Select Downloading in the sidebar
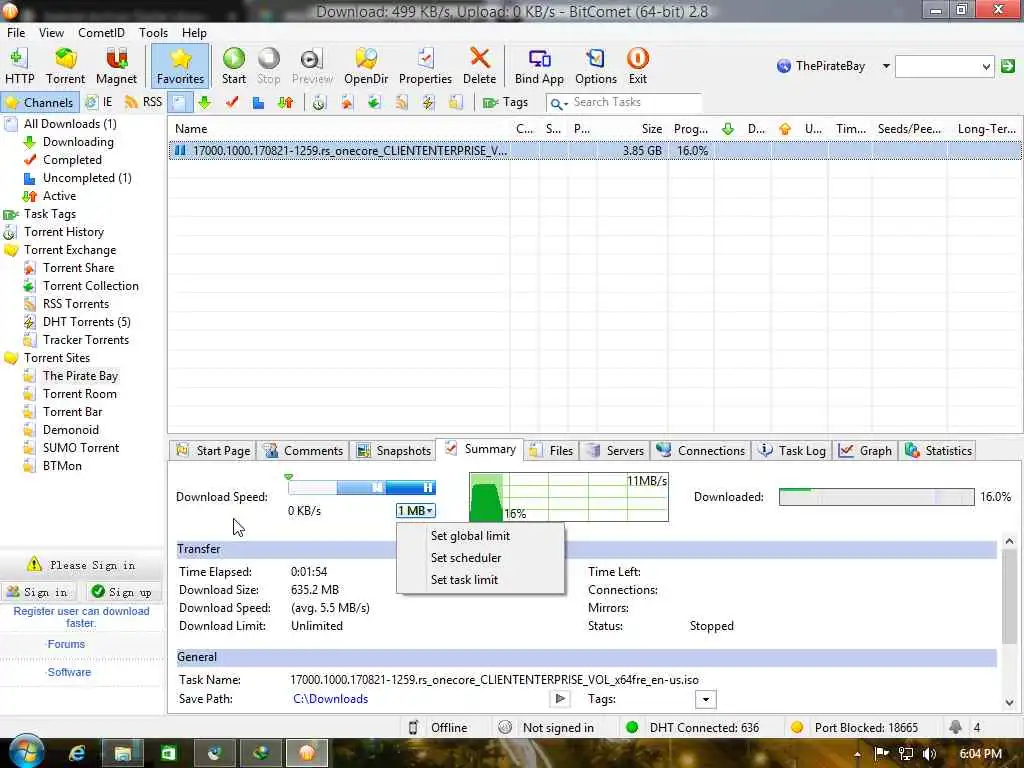 point(78,142)
